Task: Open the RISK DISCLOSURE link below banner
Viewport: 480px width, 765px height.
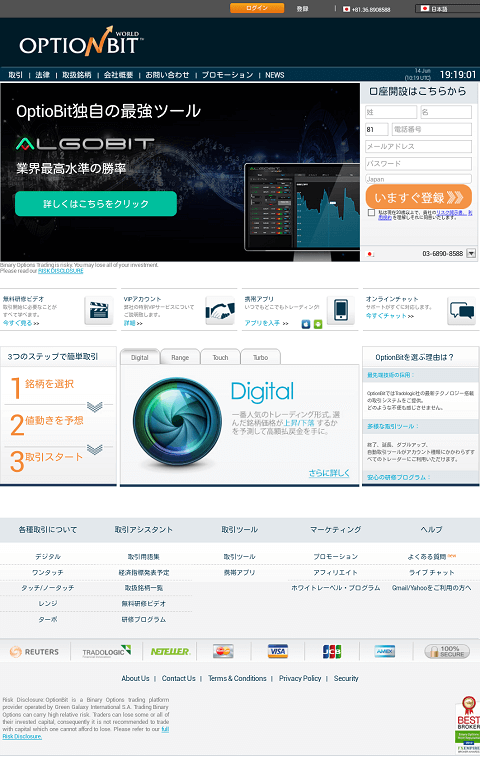Action: pos(60,271)
